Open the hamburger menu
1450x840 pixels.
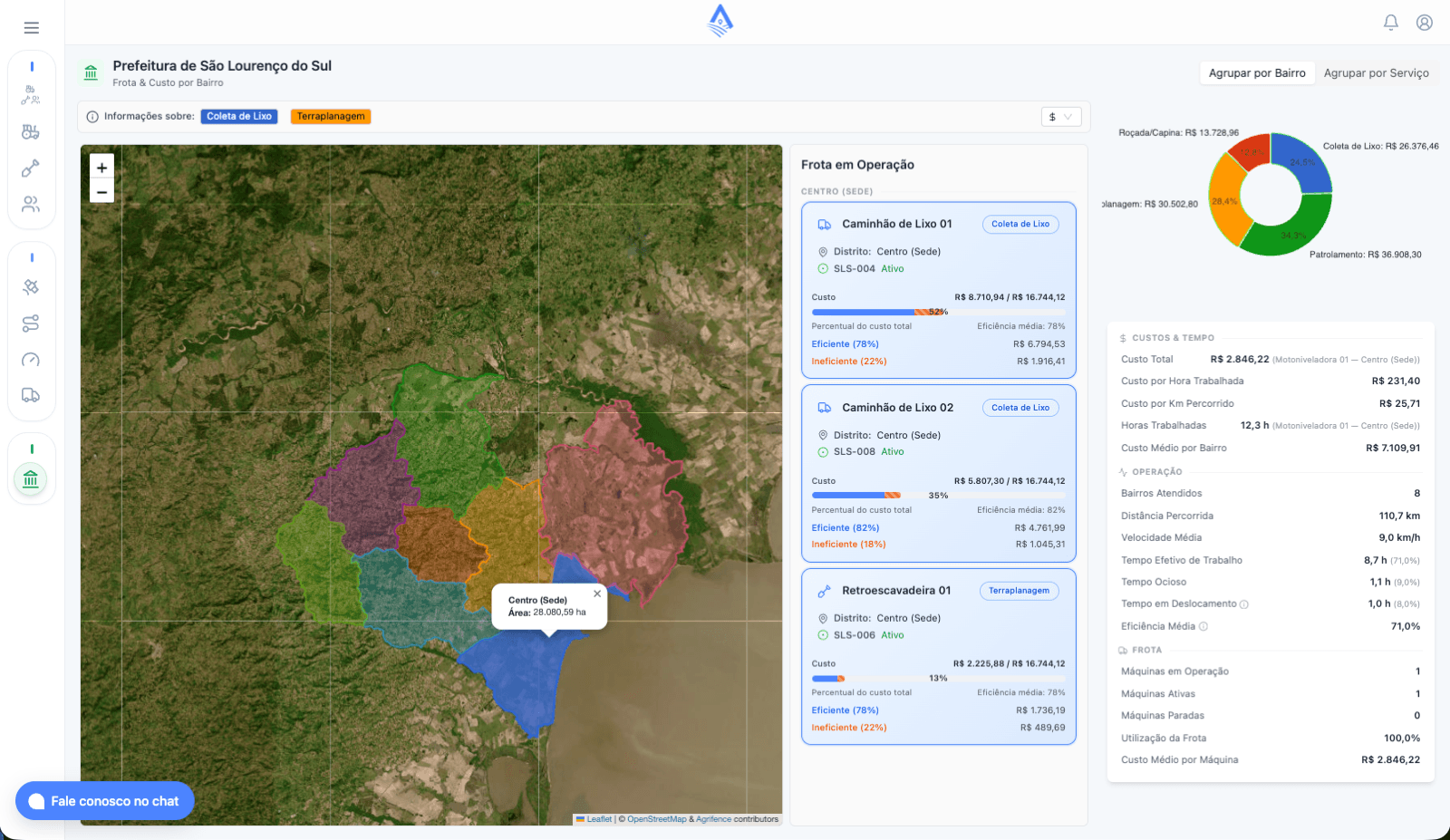click(x=32, y=28)
